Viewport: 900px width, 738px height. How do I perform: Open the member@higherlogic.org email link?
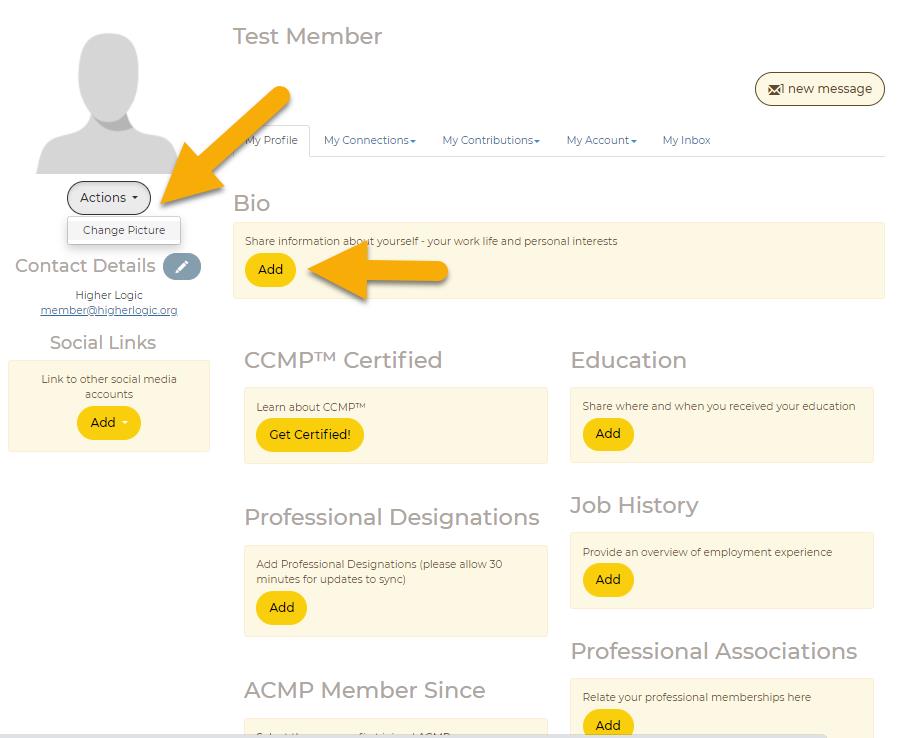coord(108,310)
